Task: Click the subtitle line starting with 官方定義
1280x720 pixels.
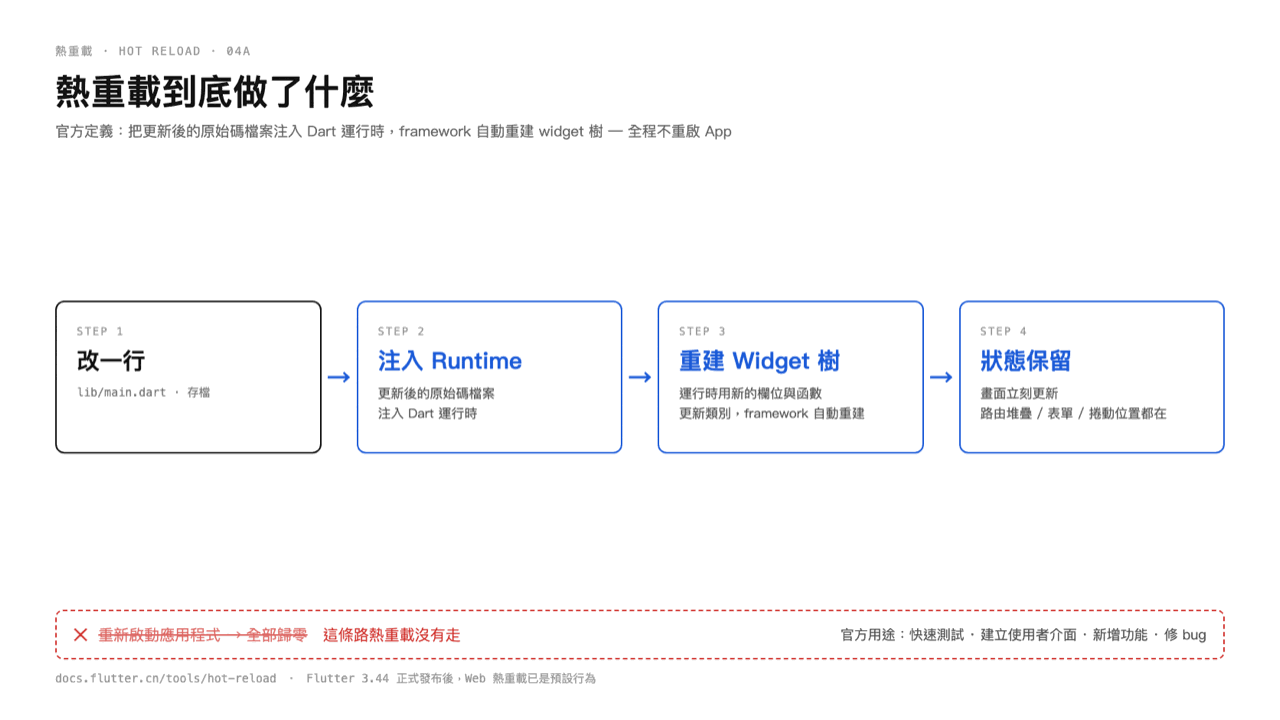Action: (x=394, y=131)
